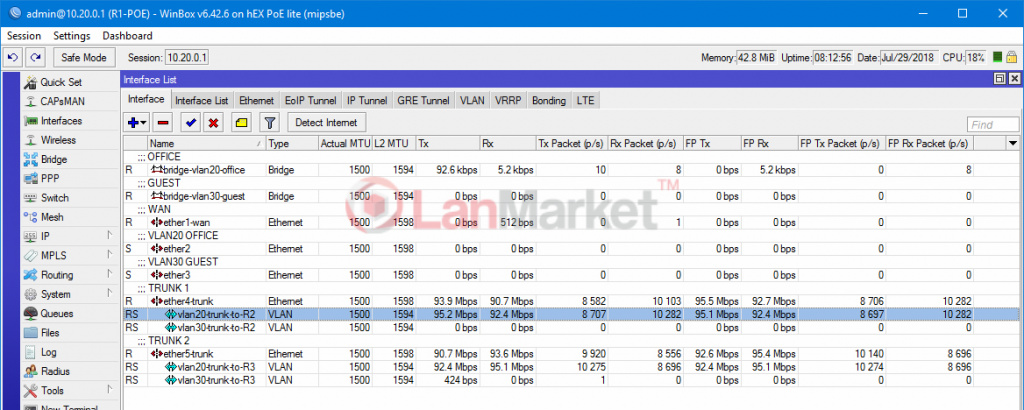Expand the Tools submenu in sidebar
Viewport: 1024px width, 410px height.
pos(70,390)
